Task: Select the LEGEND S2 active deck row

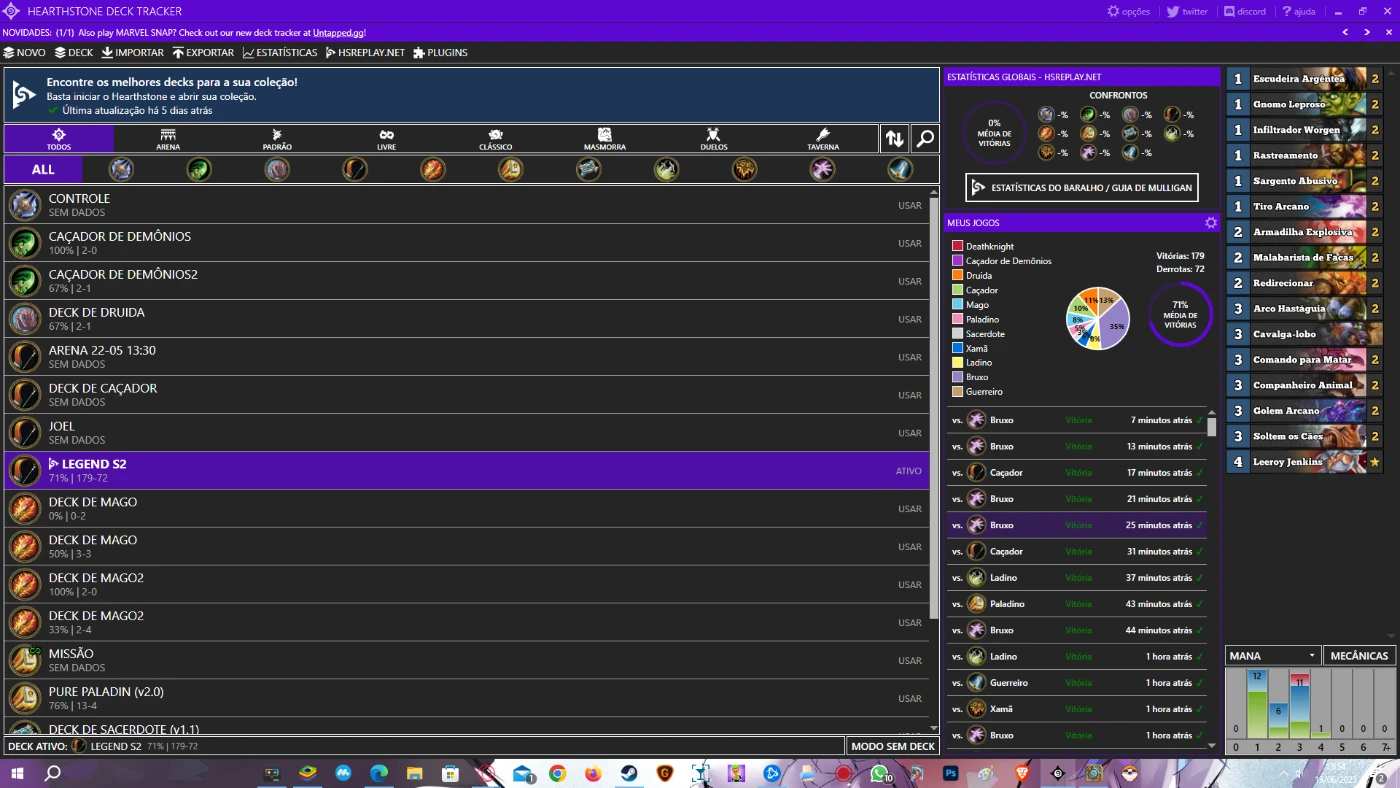Action: (467, 471)
